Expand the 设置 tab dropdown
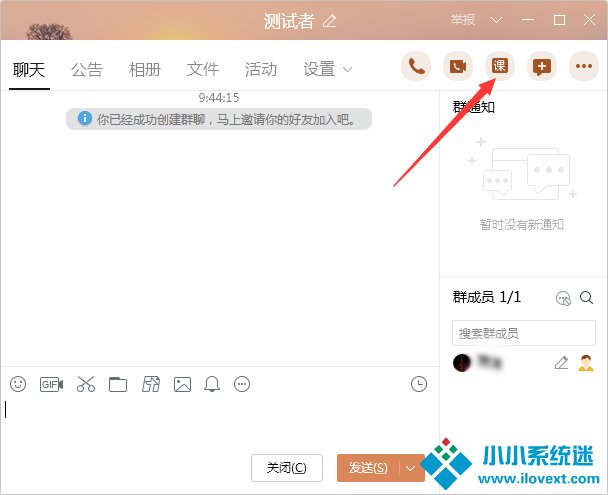The image size is (608, 495). coord(348,69)
